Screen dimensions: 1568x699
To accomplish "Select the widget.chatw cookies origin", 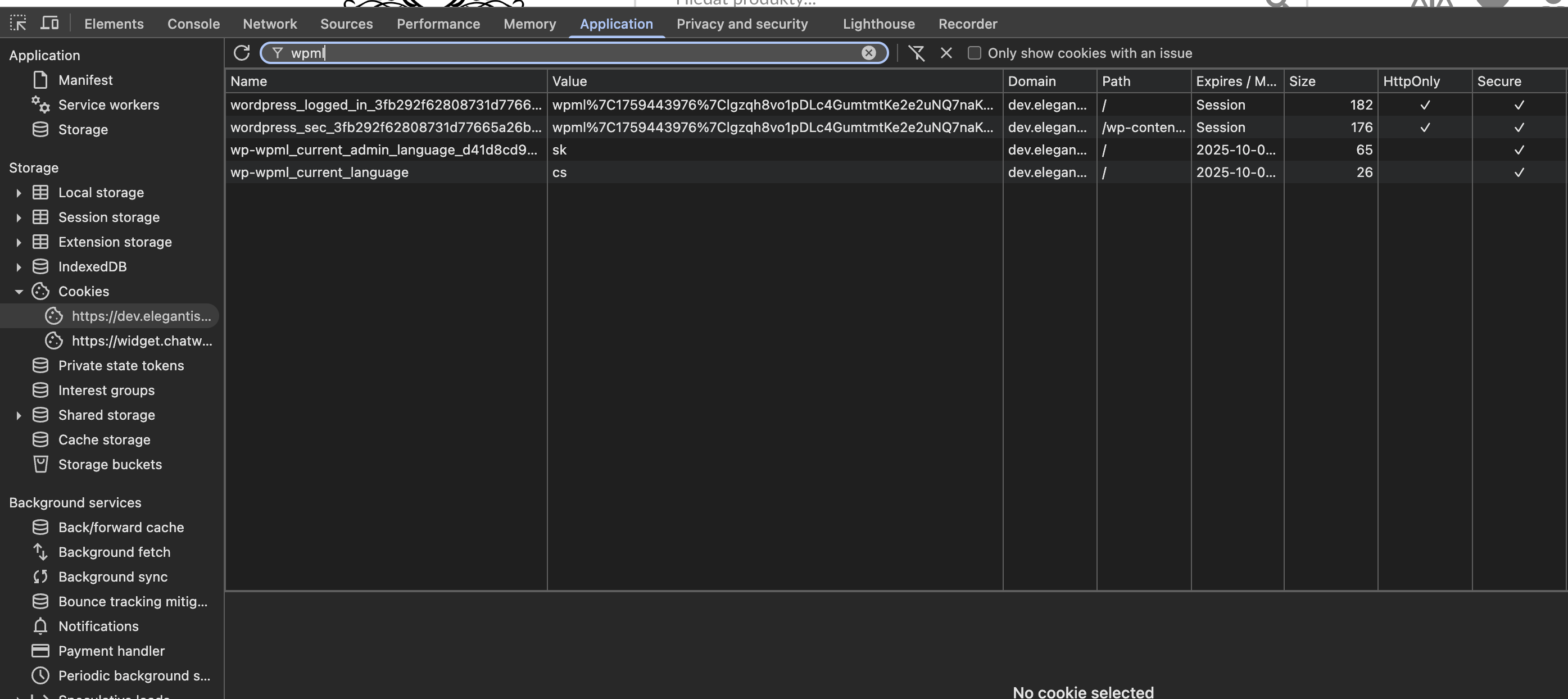I will click(x=141, y=341).
